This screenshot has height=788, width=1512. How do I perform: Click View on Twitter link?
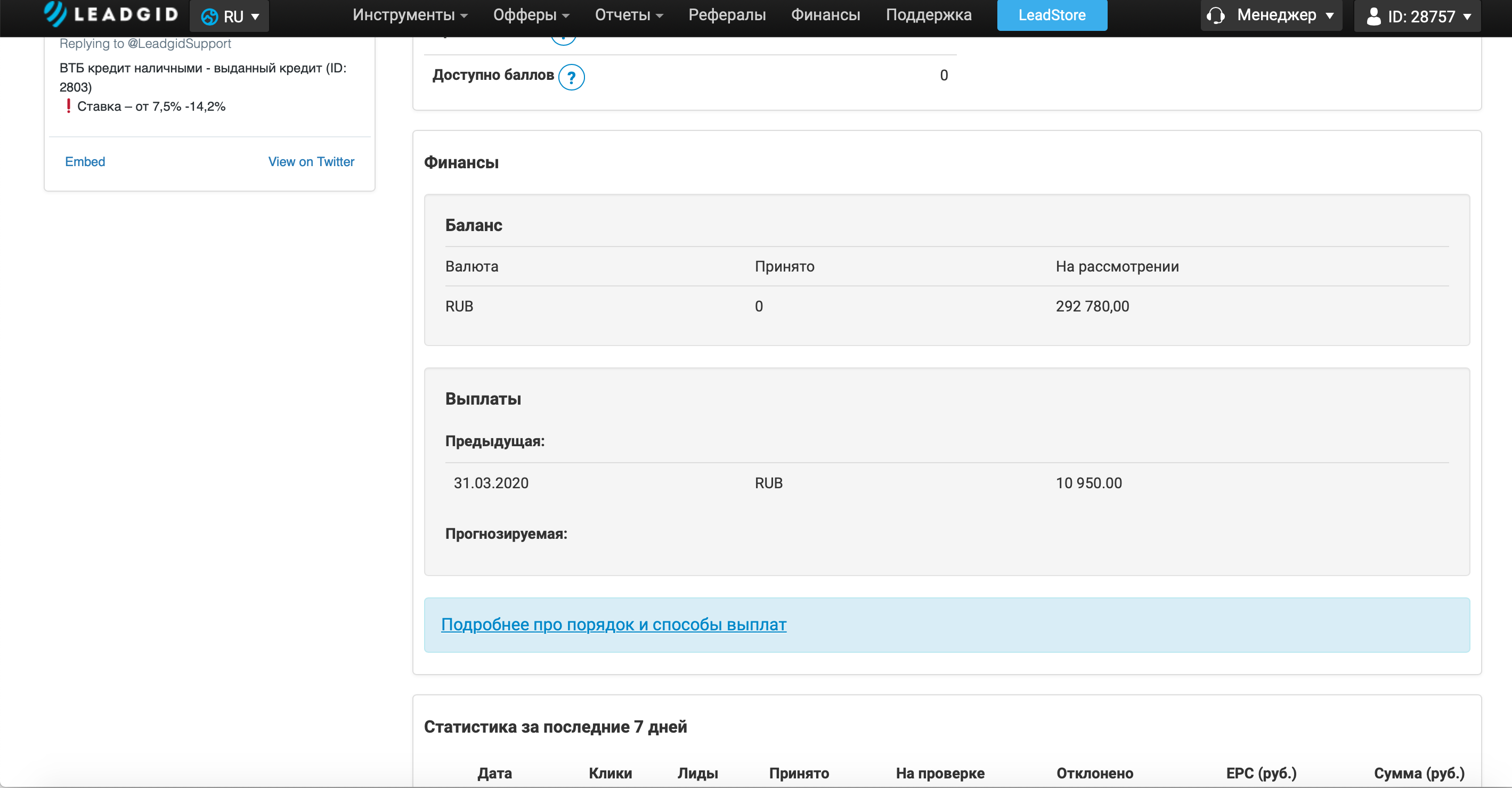pyautogui.click(x=311, y=161)
